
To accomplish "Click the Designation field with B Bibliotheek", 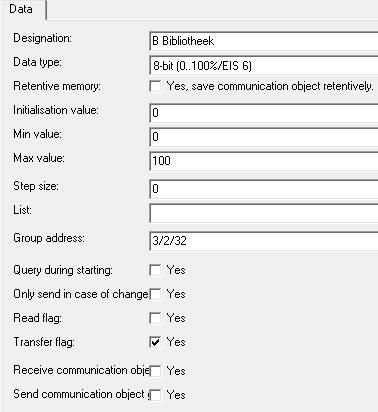I will (264, 41).
